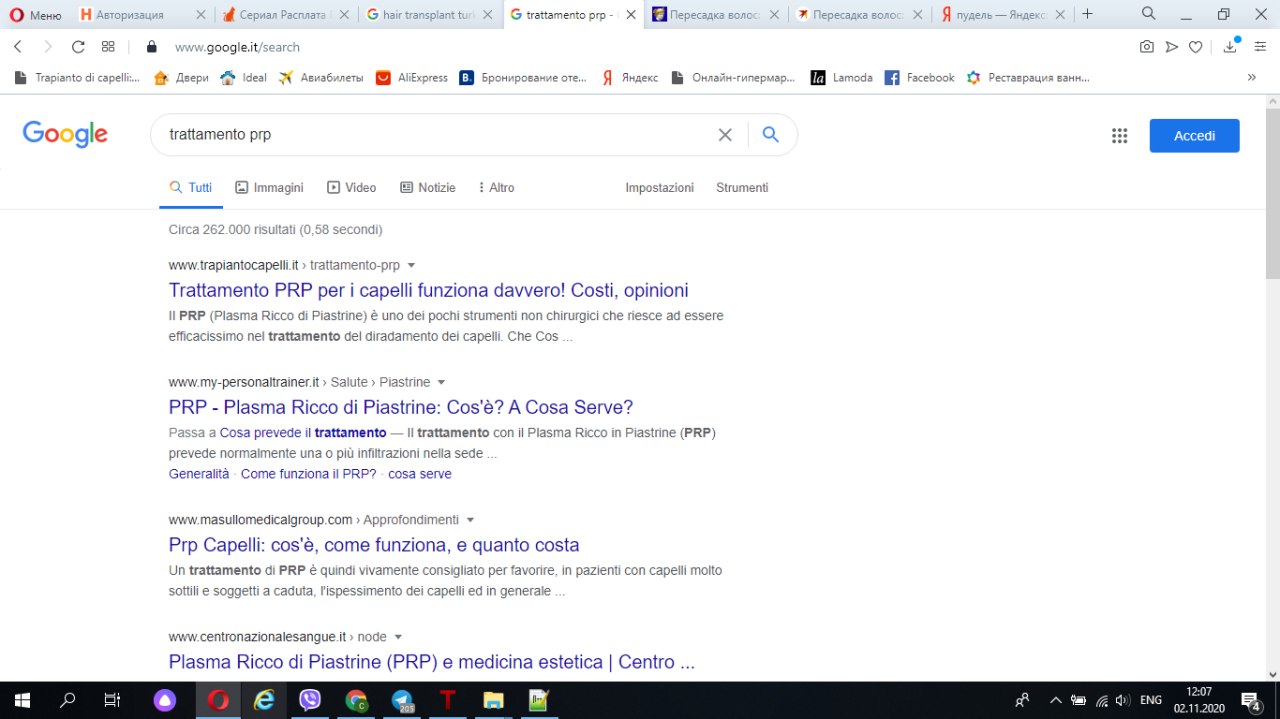Open the Come funziona il PRP? sitelink
This screenshot has height=719, width=1280.
tap(309, 474)
